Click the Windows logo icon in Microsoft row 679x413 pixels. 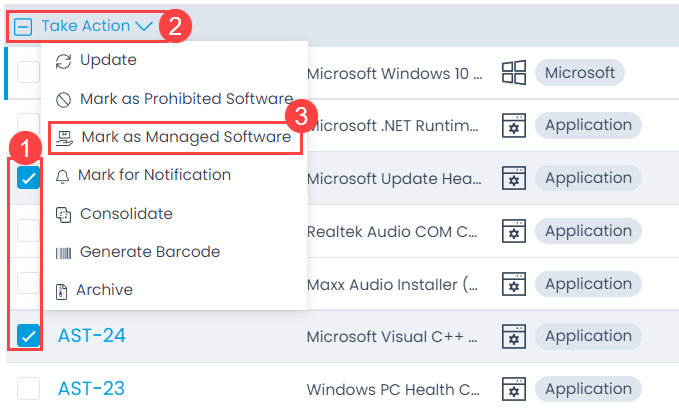coord(514,73)
